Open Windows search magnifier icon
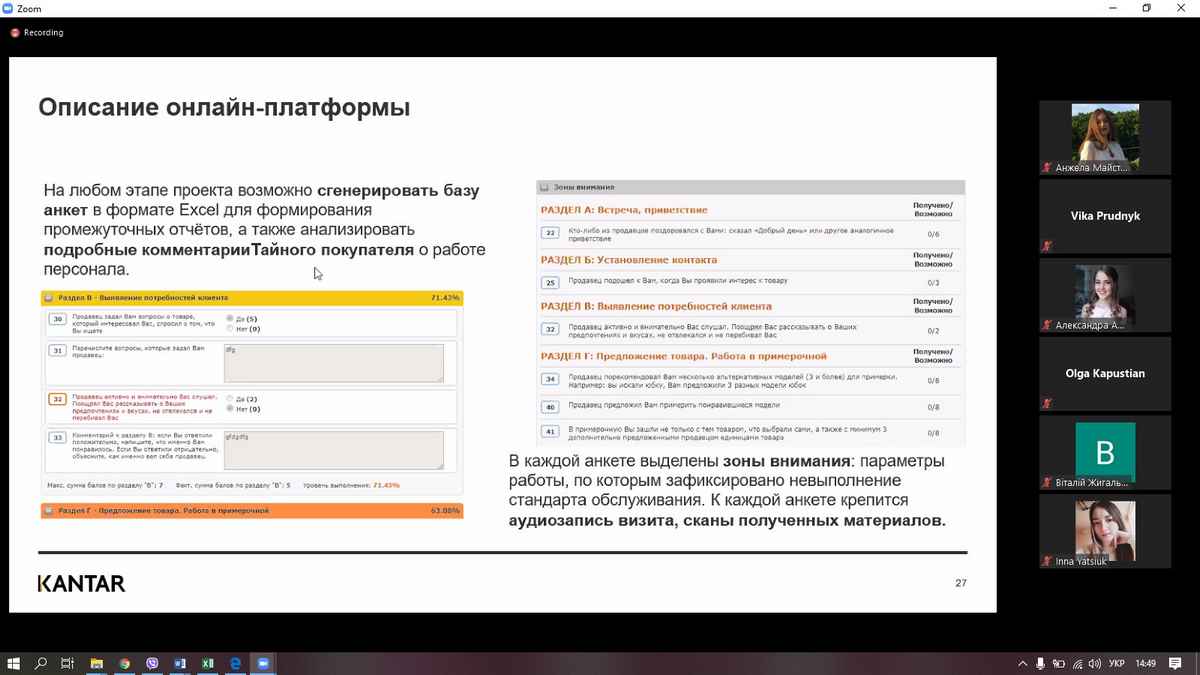This screenshot has height=675, width=1200. click(x=41, y=663)
